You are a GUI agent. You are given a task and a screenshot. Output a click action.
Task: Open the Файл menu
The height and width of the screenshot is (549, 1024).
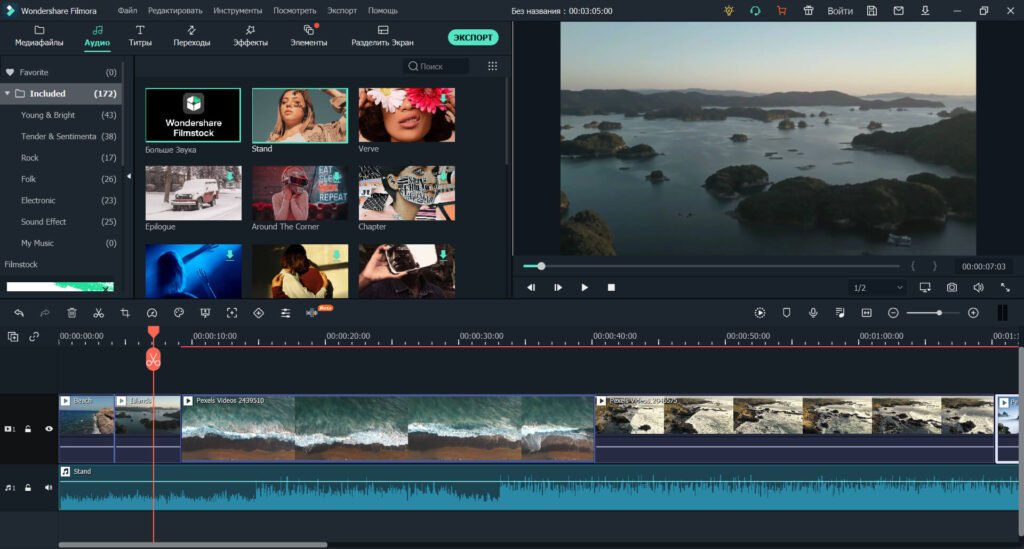pos(127,10)
